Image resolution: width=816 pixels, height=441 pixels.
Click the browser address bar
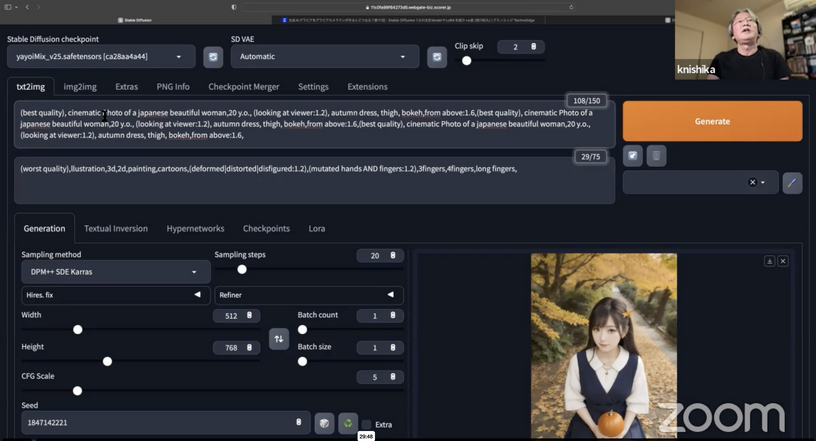coord(408,7)
